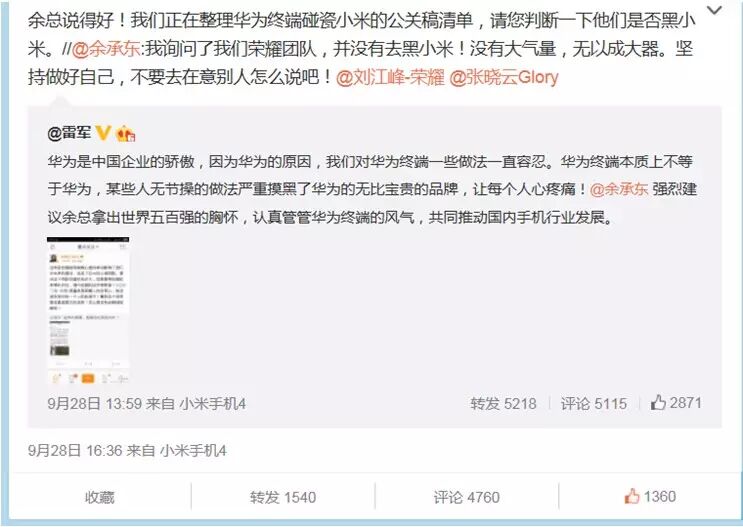Open @刘江峰-荣耀 profile link
The image size is (743, 527).
tap(390, 77)
